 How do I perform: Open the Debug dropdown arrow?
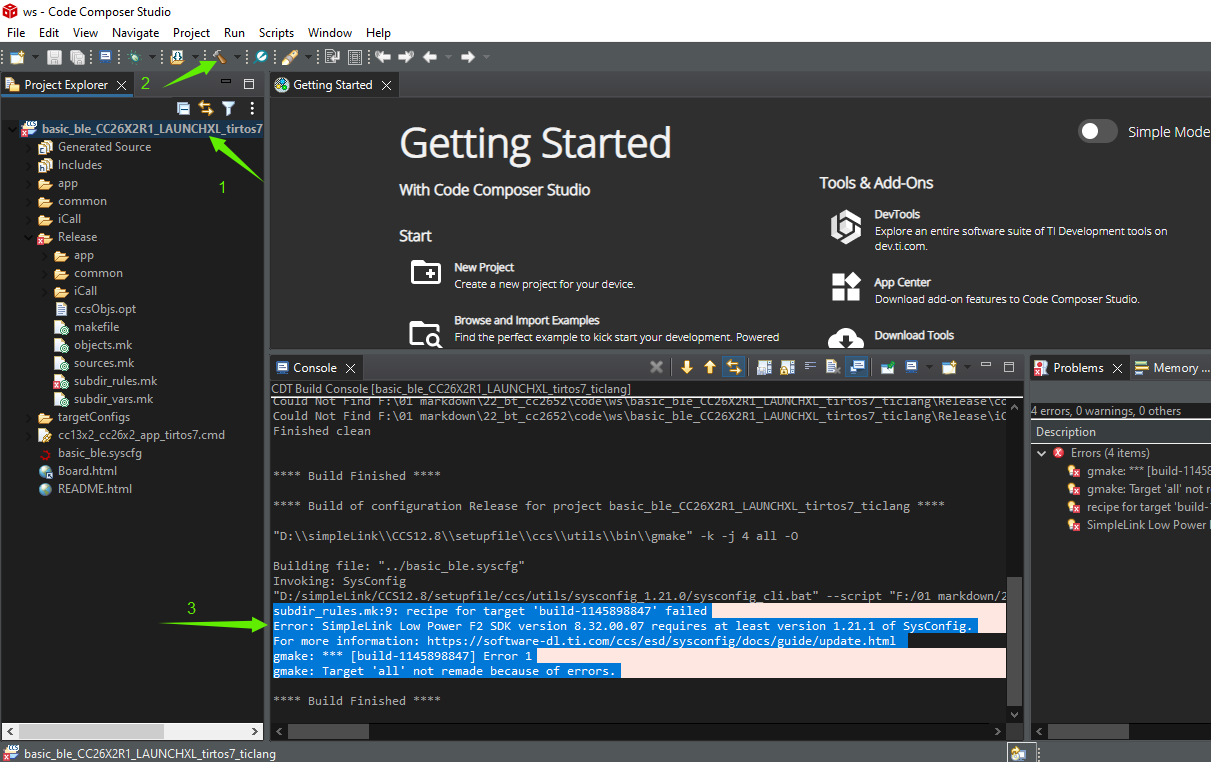click(x=152, y=57)
